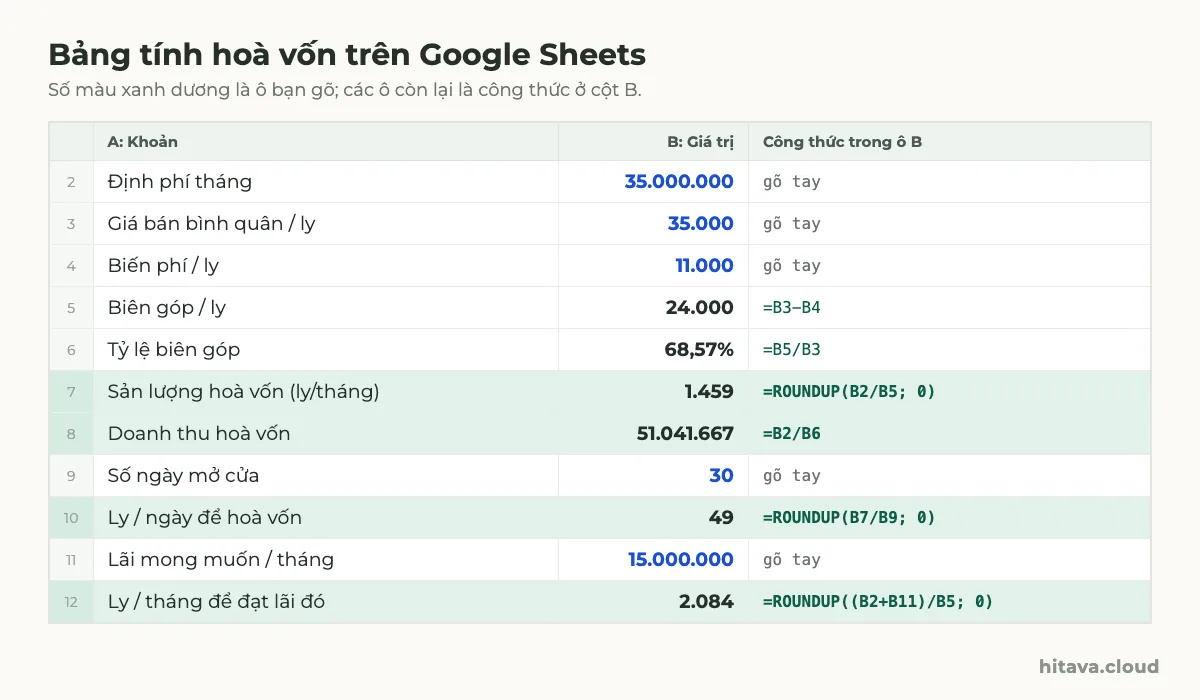The height and width of the screenshot is (700, 1200).
Task: Click 'gõ tay' in the Số ngày mở cửa row
Action: pos(792,476)
